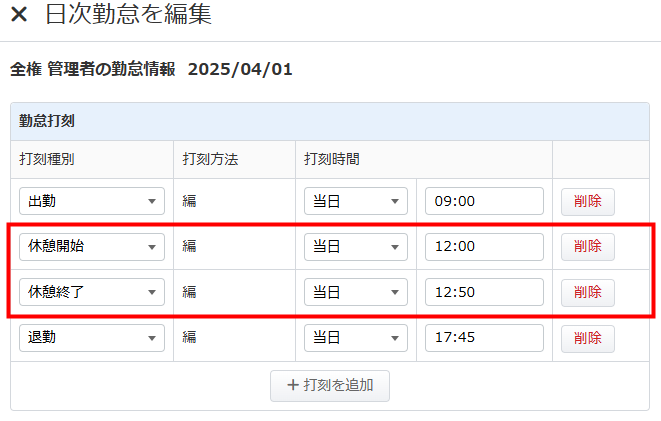The width and height of the screenshot is (661, 421).
Task: Delete the 休憩終了 punch row
Action: [x=588, y=292]
